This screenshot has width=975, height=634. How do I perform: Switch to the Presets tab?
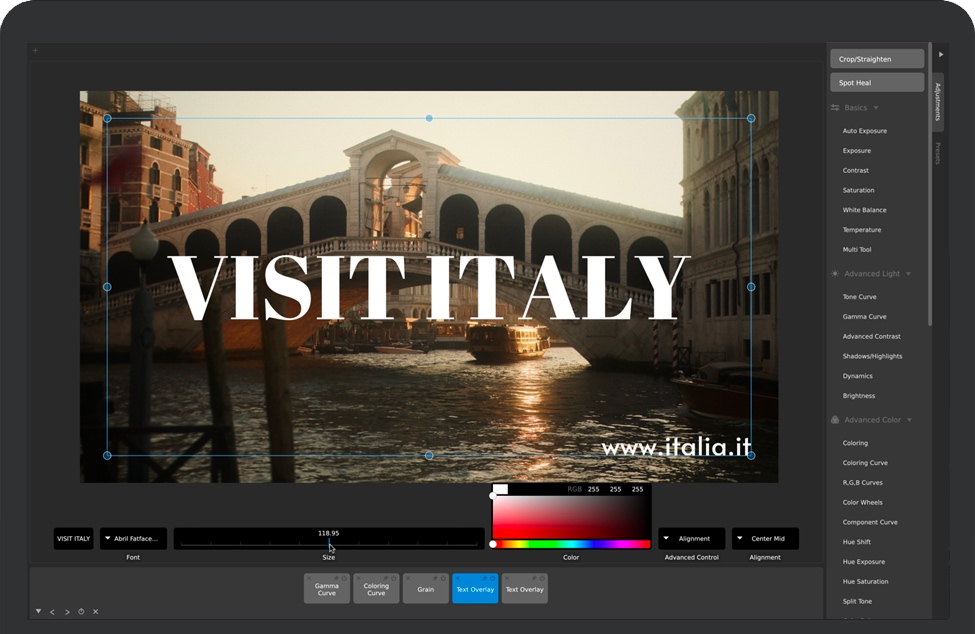pos(938,153)
